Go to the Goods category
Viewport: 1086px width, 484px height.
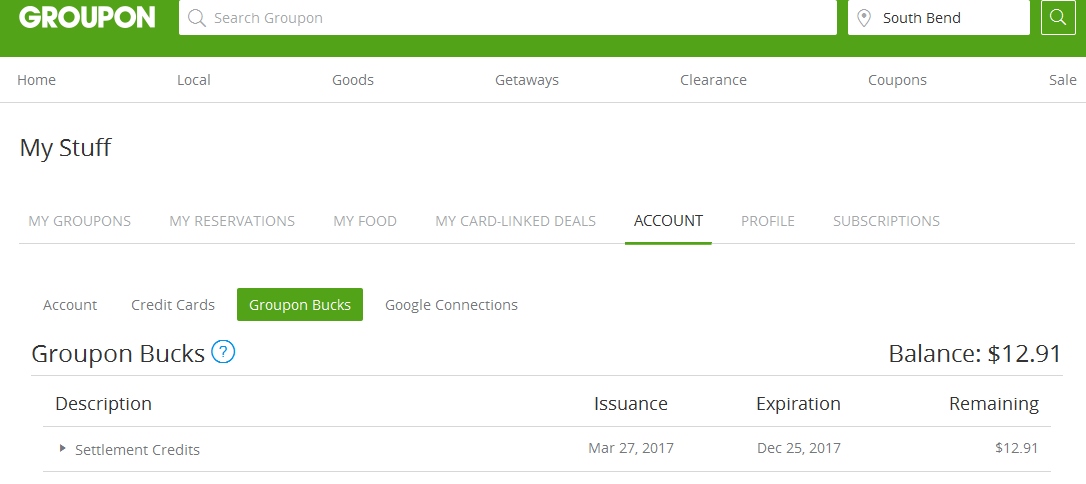353,80
